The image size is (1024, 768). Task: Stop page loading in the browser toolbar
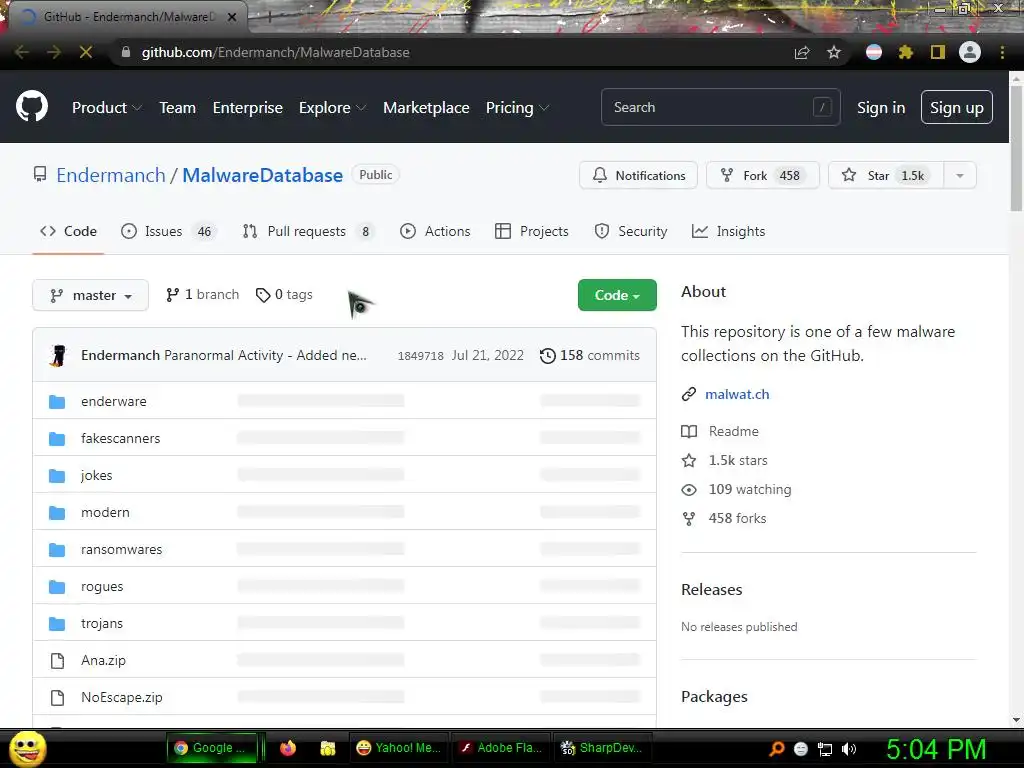(86, 52)
